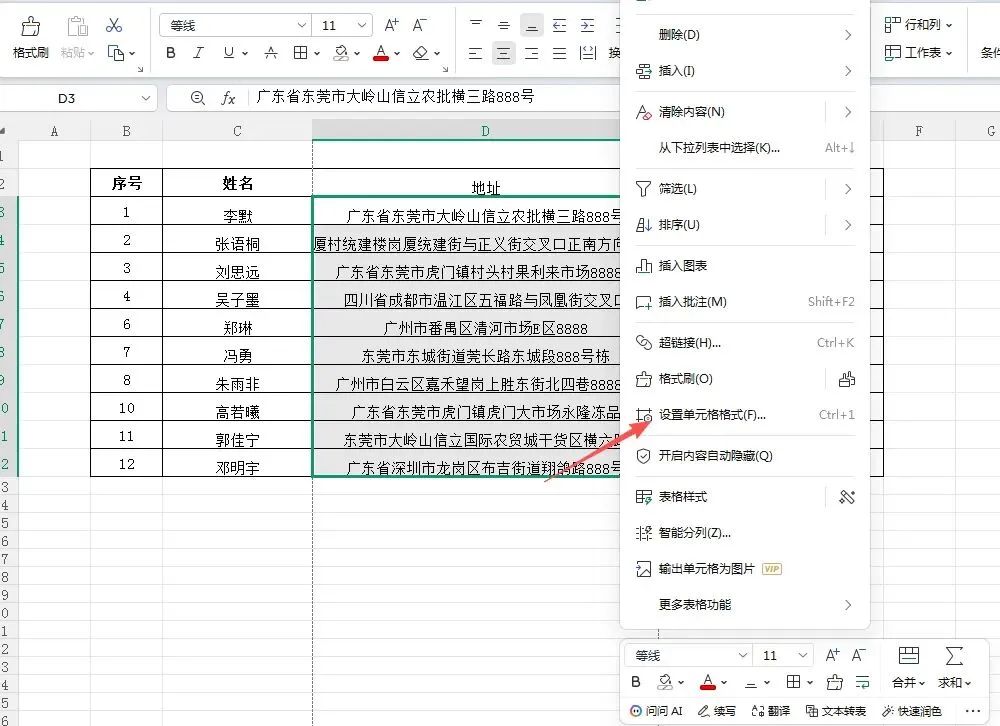Choose Pick From Drop-down List (从下拉列表中选择)
1000x726 pixels.
[745, 148]
